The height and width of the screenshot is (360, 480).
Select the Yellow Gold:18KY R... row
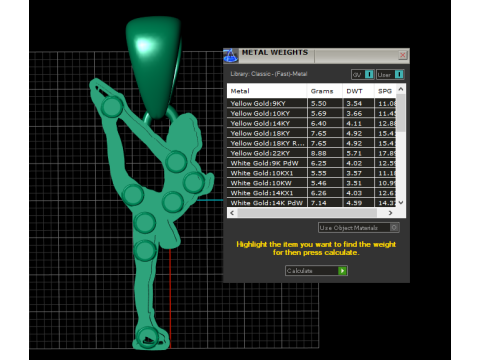tap(312, 143)
